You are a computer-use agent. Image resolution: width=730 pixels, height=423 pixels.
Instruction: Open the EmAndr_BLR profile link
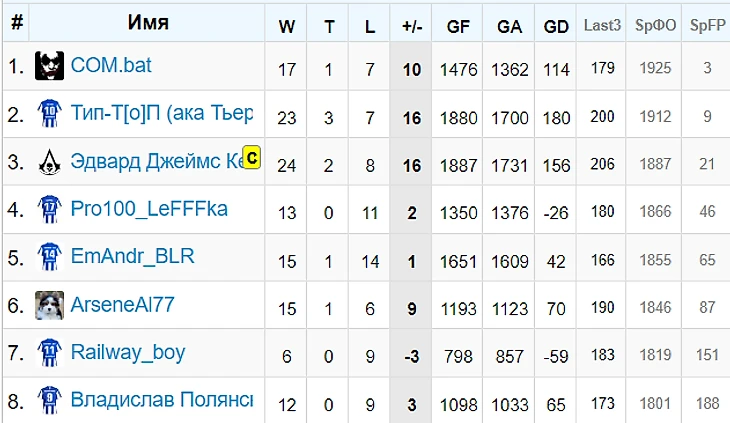132,257
